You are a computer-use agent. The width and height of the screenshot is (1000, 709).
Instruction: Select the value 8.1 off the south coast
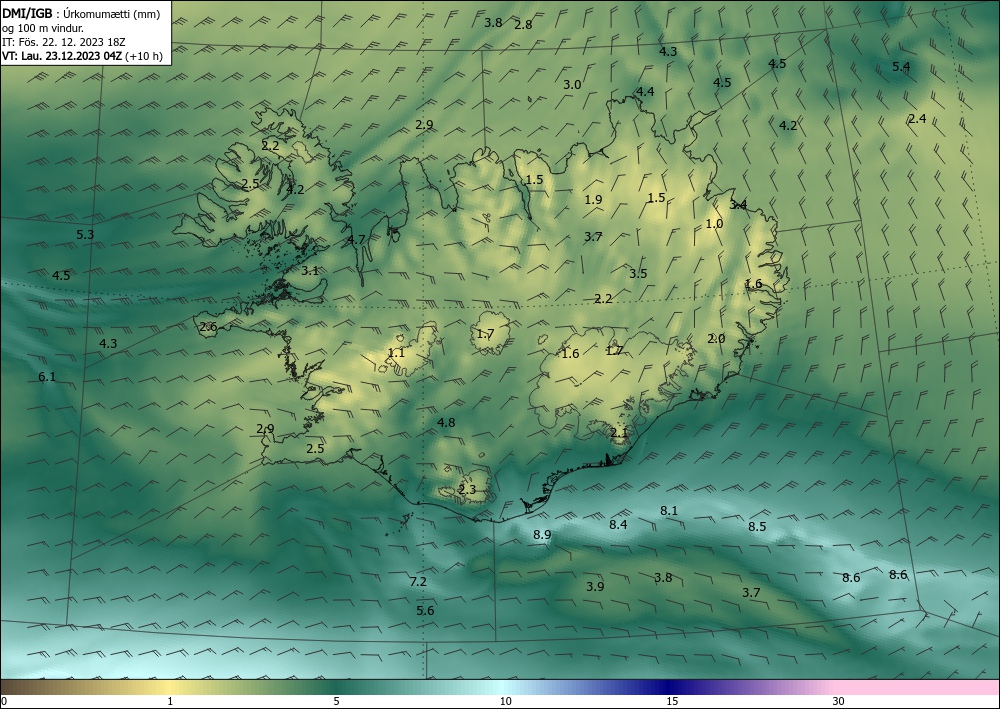[x=669, y=511]
